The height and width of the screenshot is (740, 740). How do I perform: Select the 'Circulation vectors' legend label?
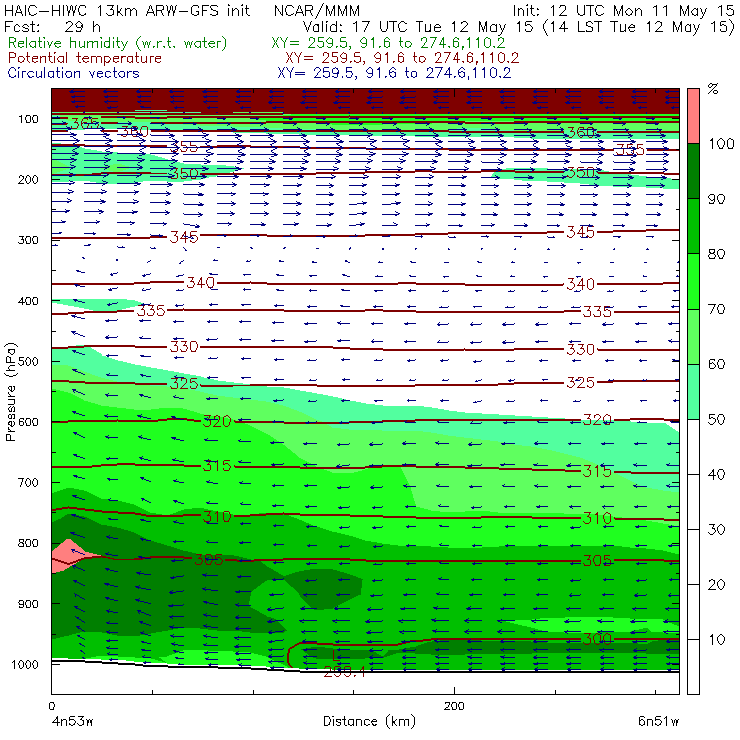tap(73, 73)
